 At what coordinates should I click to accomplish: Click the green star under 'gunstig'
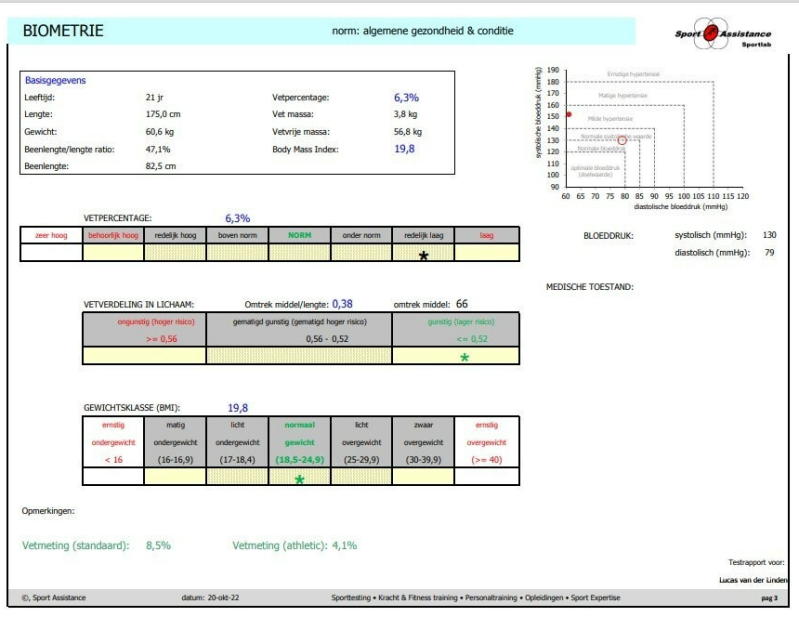pos(464,357)
